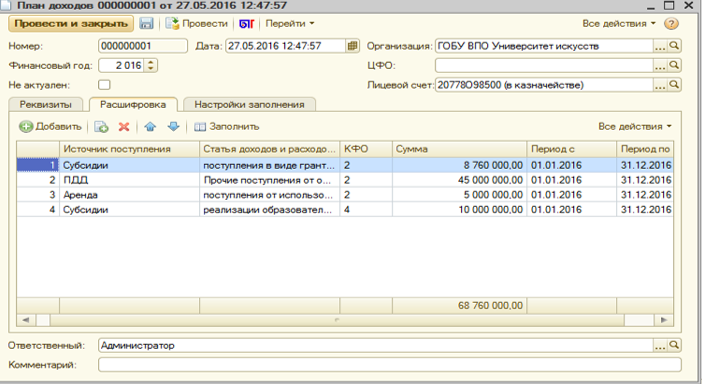Open the Настройки заполнения tab
The width and height of the screenshot is (702, 384).
pos(249,104)
